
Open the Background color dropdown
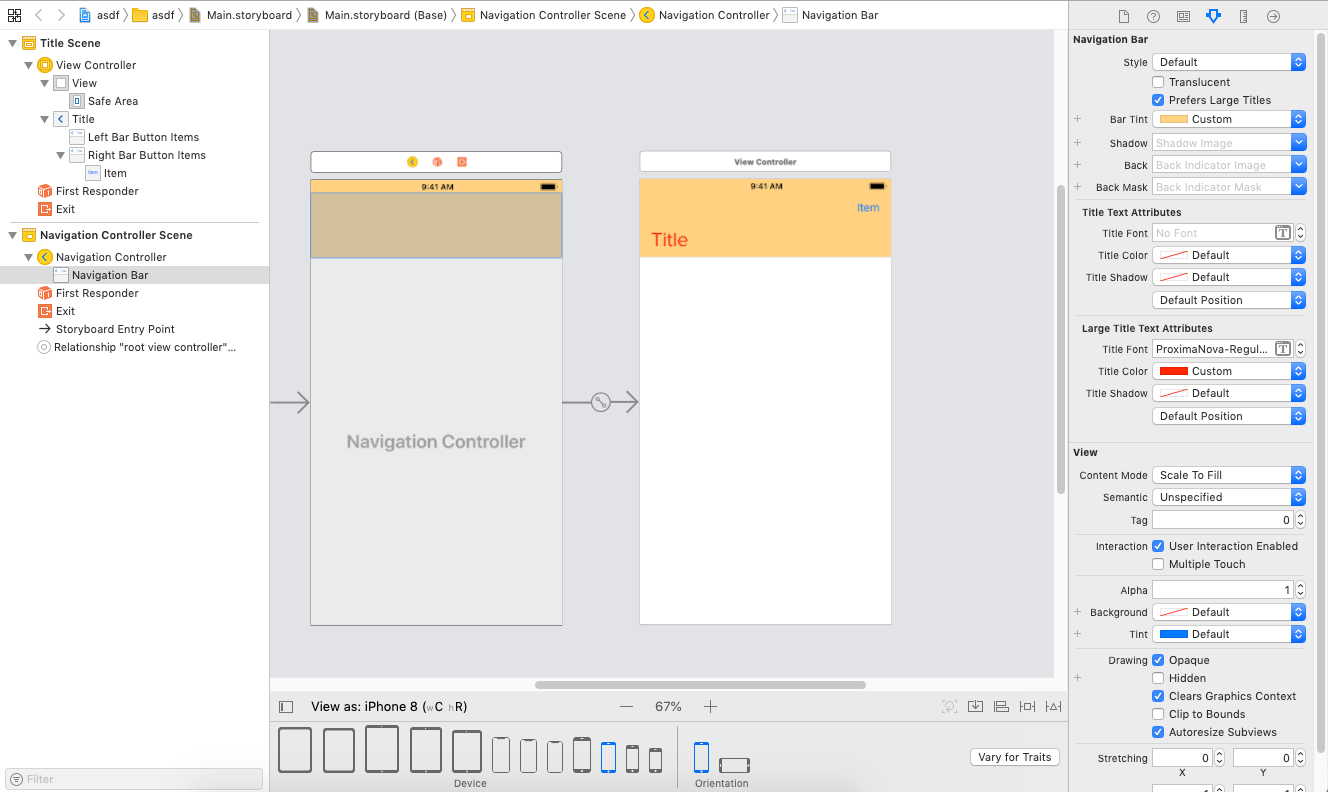coord(1229,612)
